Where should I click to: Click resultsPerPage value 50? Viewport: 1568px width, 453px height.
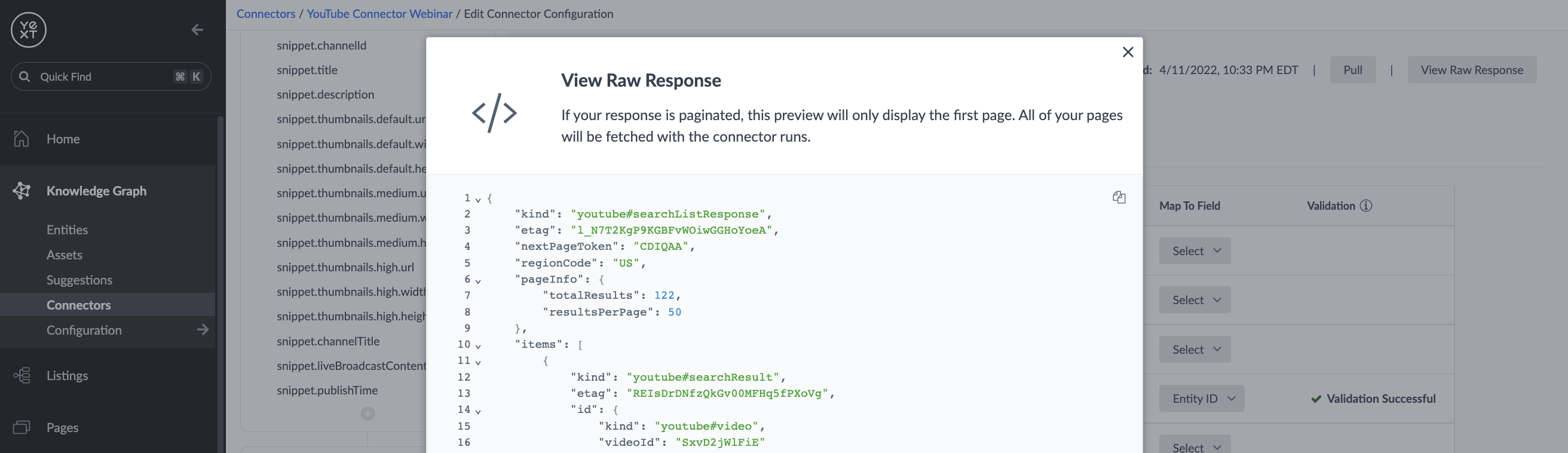tap(675, 312)
